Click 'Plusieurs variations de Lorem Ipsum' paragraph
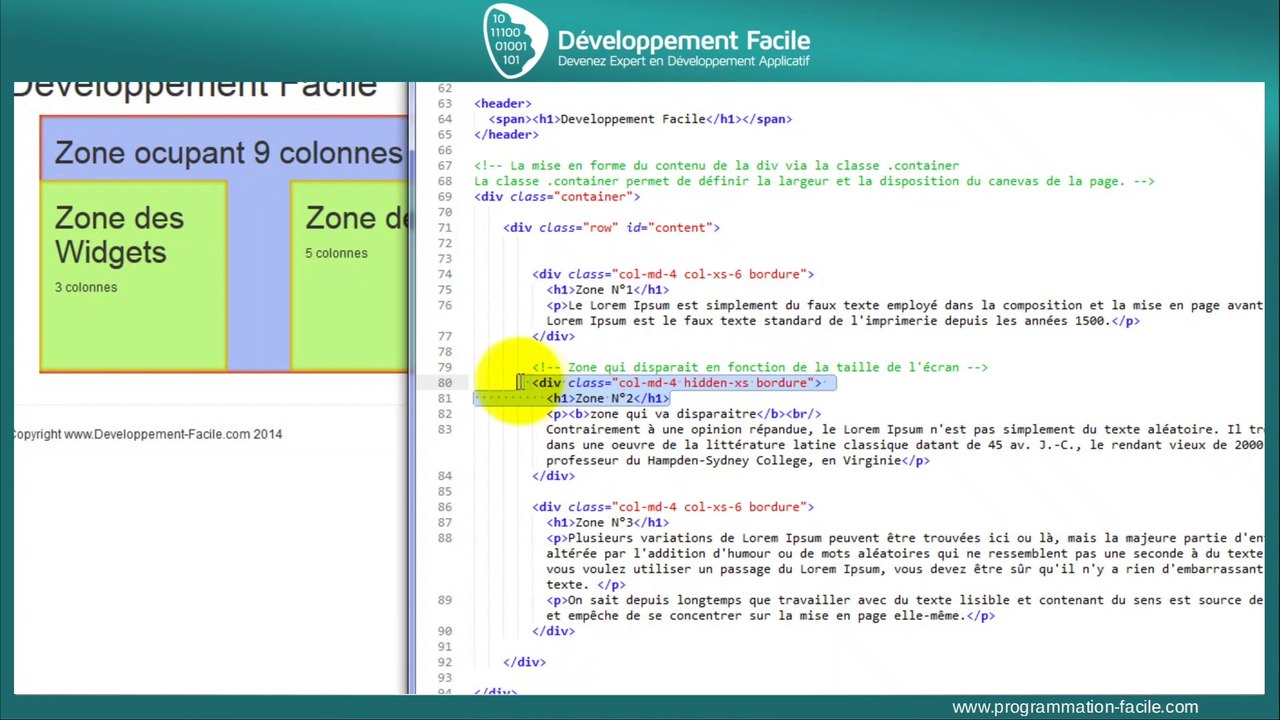The width and height of the screenshot is (1280, 720). click(x=905, y=538)
